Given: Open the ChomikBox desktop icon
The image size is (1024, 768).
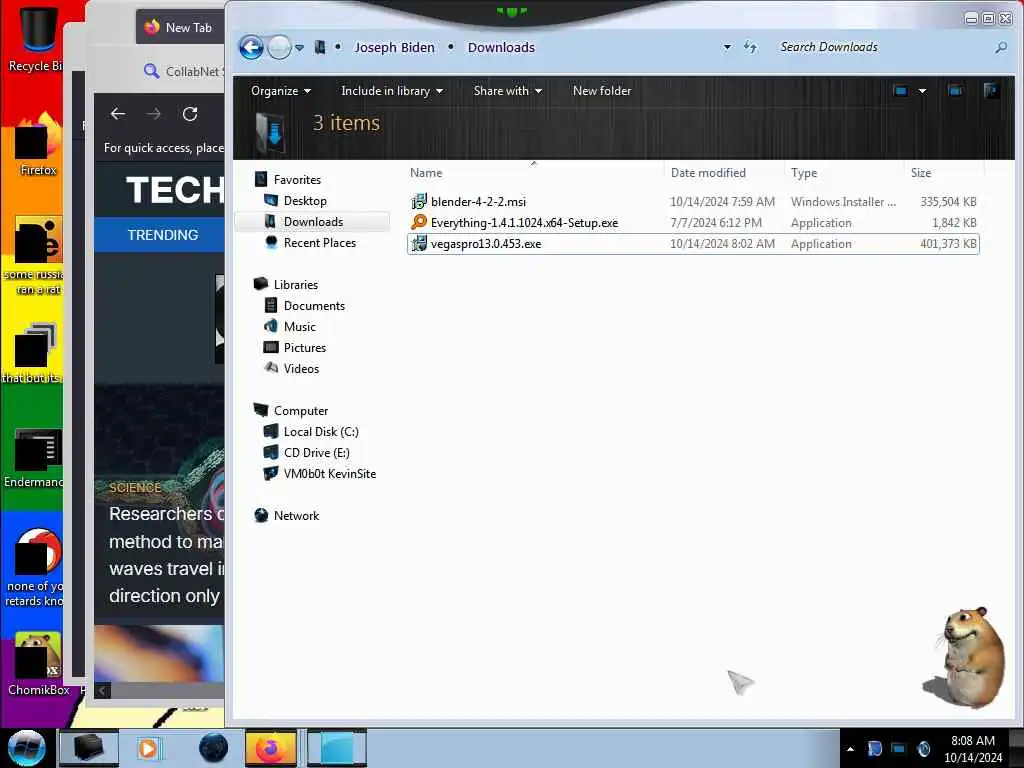Looking at the screenshot, I should [x=38, y=664].
